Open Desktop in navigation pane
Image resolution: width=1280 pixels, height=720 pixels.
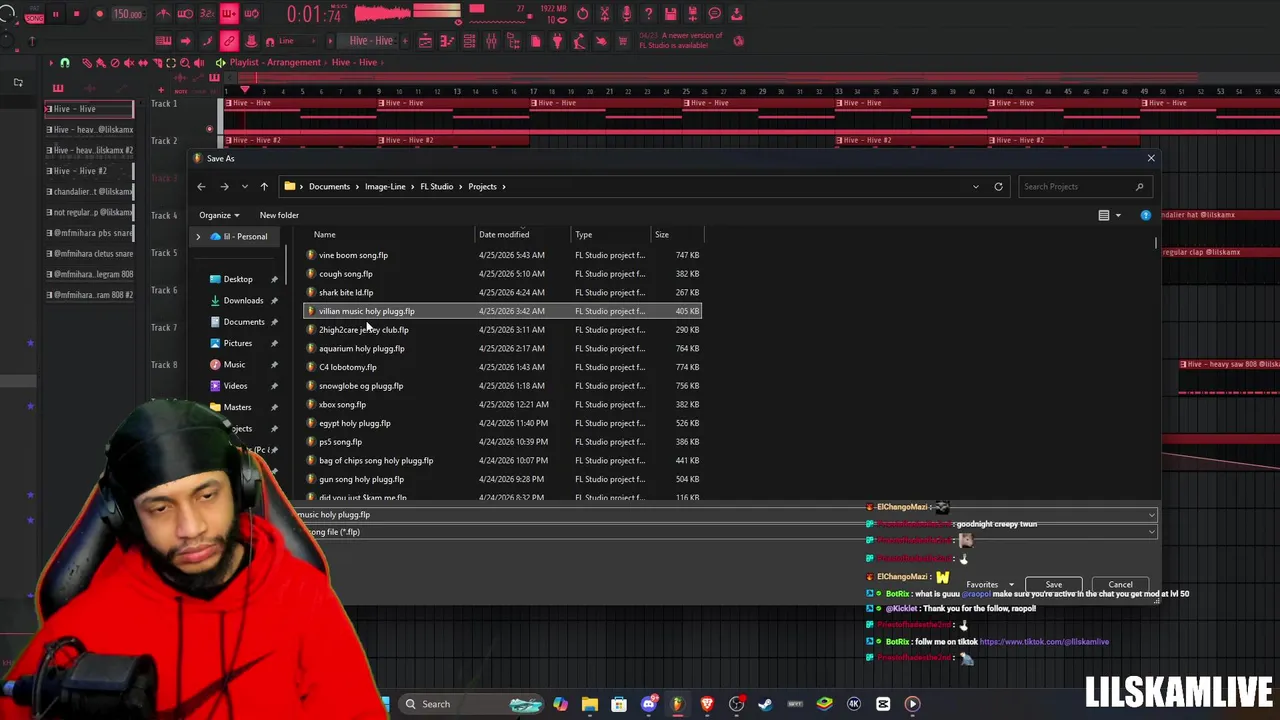(x=238, y=279)
